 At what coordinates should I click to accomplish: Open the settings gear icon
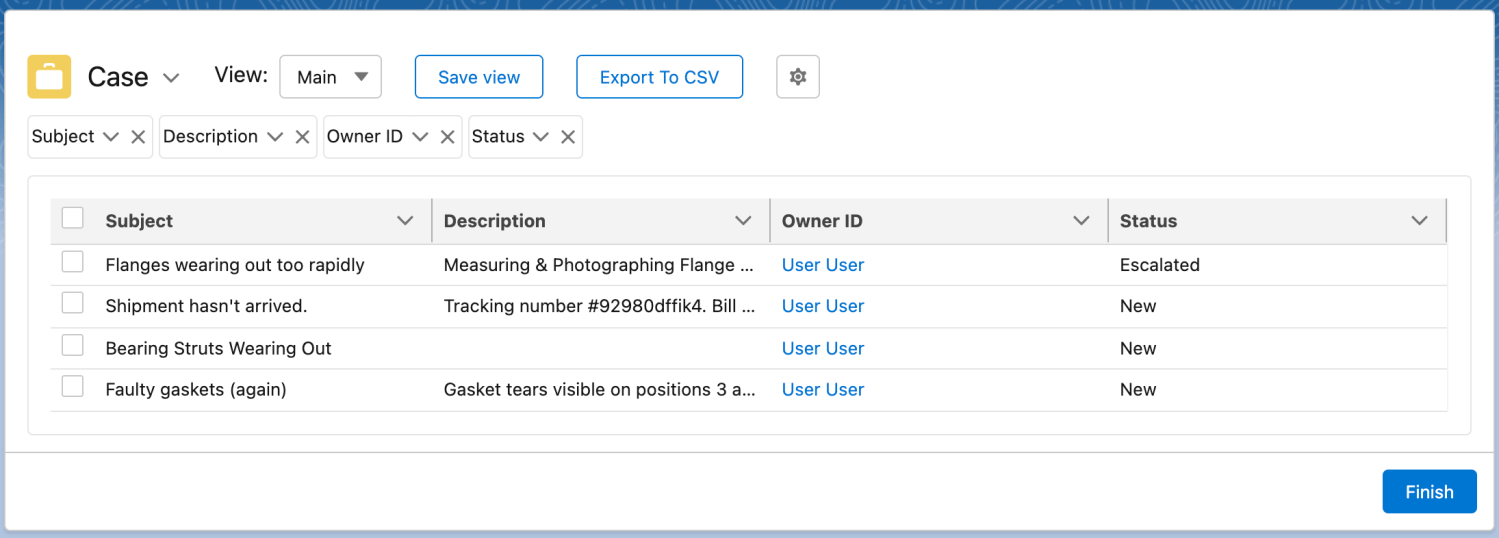pos(798,77)
